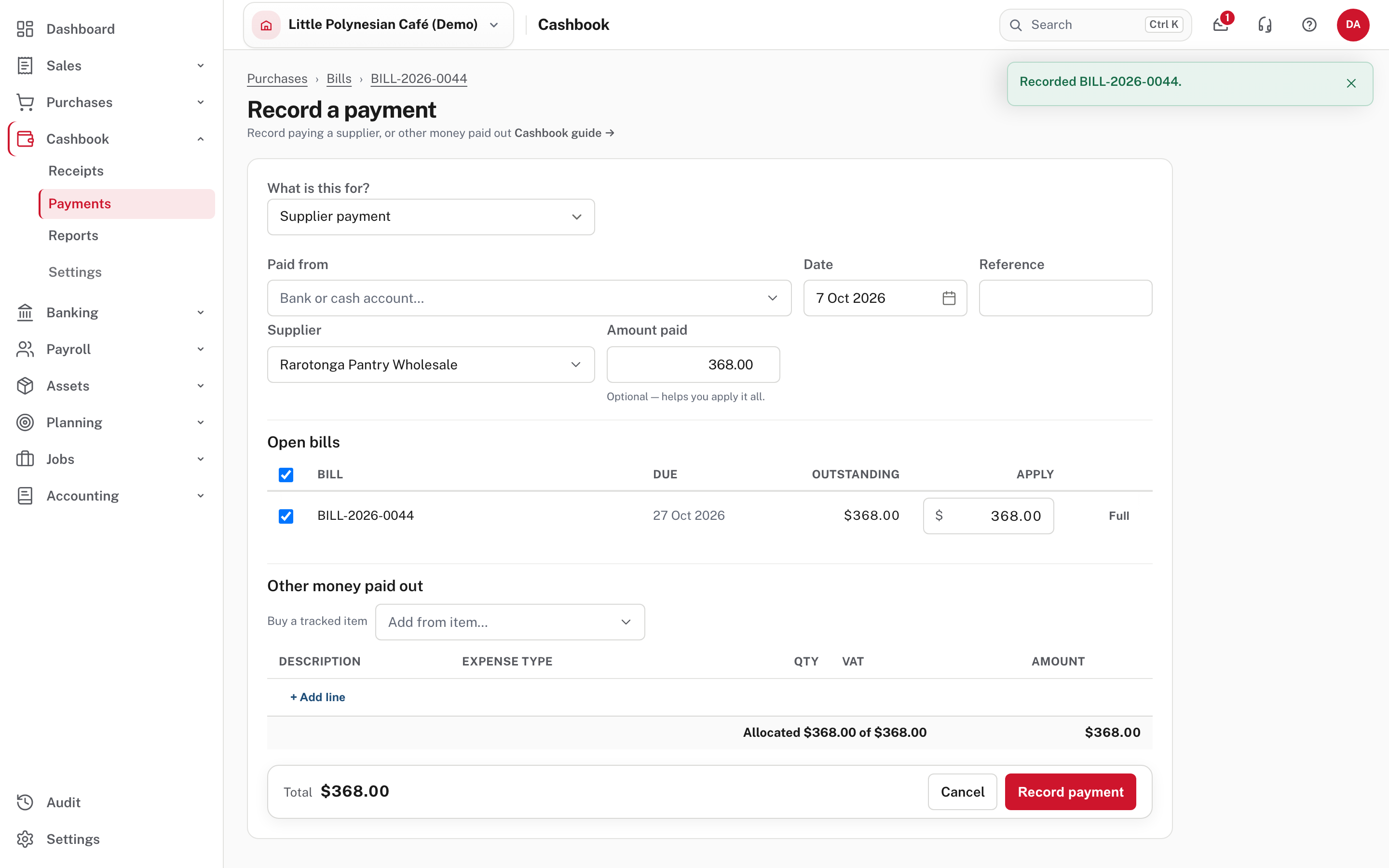Expand the Jobs menu chevron
1389x868 pixels.
point(200,459)
